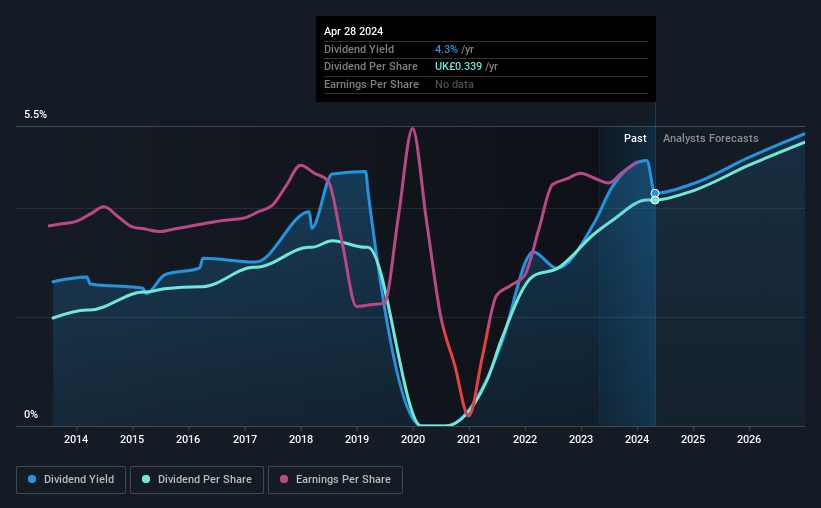Select the 2020 label on the x-axis

(413, 439)
